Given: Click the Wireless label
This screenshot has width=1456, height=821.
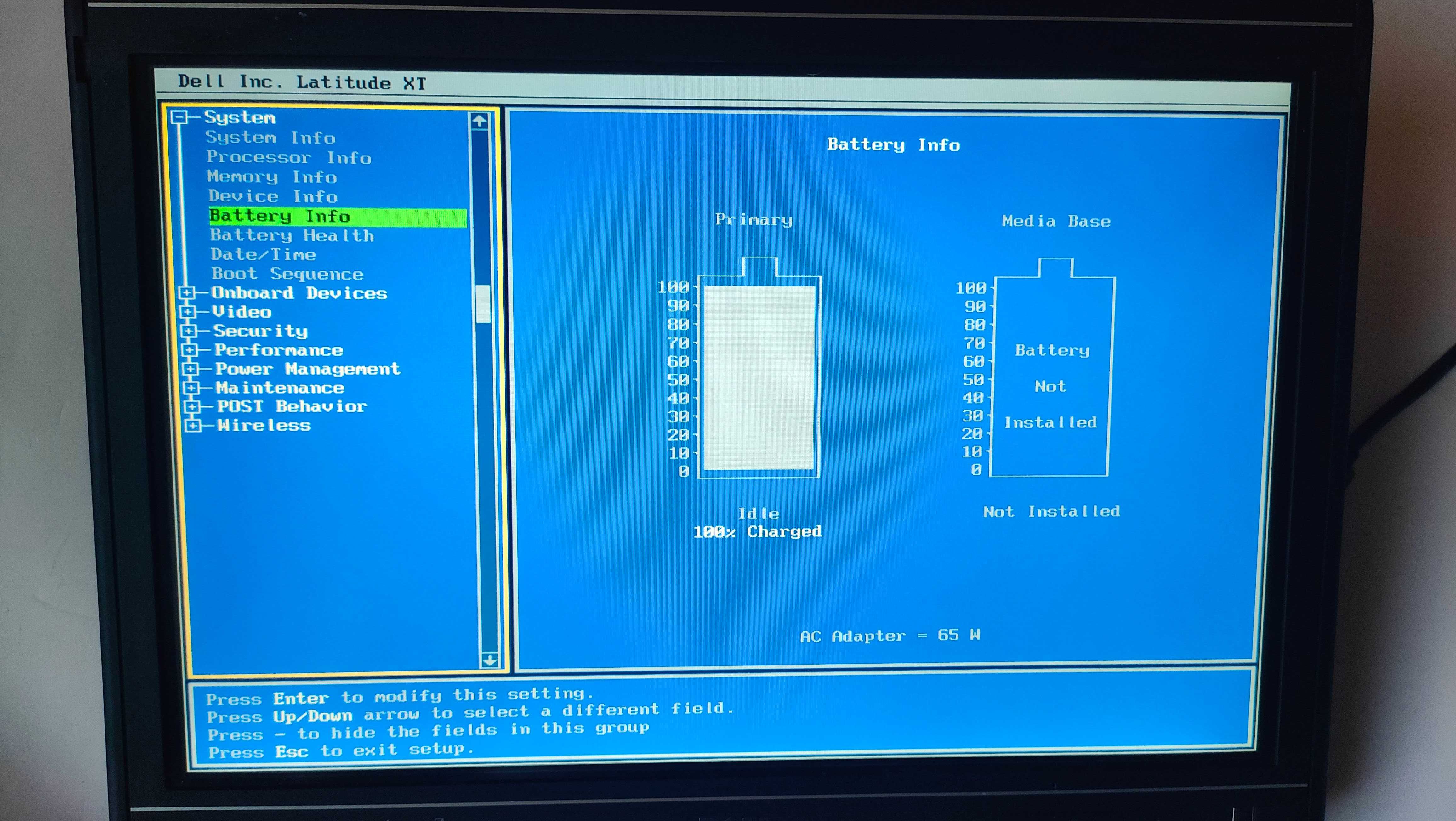Looking at the screenshot, I should (x=264, y=425).
